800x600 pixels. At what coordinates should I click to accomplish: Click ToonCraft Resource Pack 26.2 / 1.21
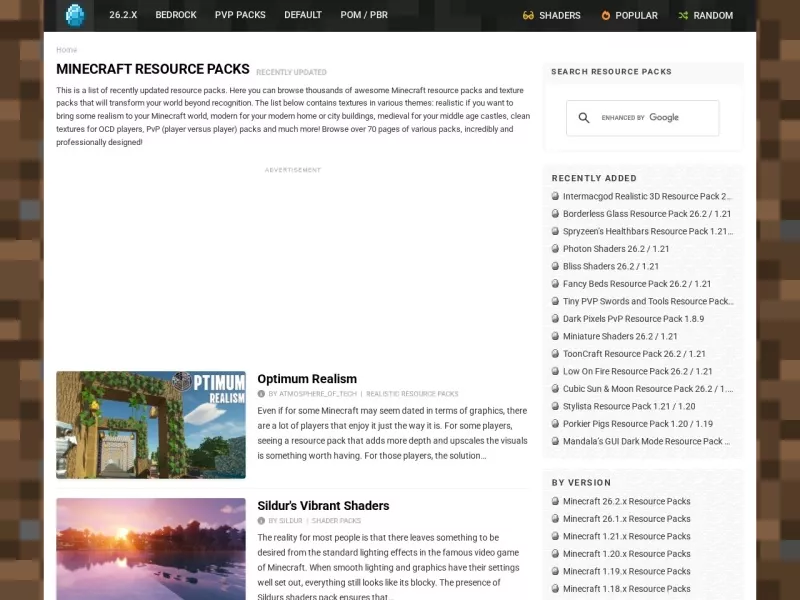634,354
